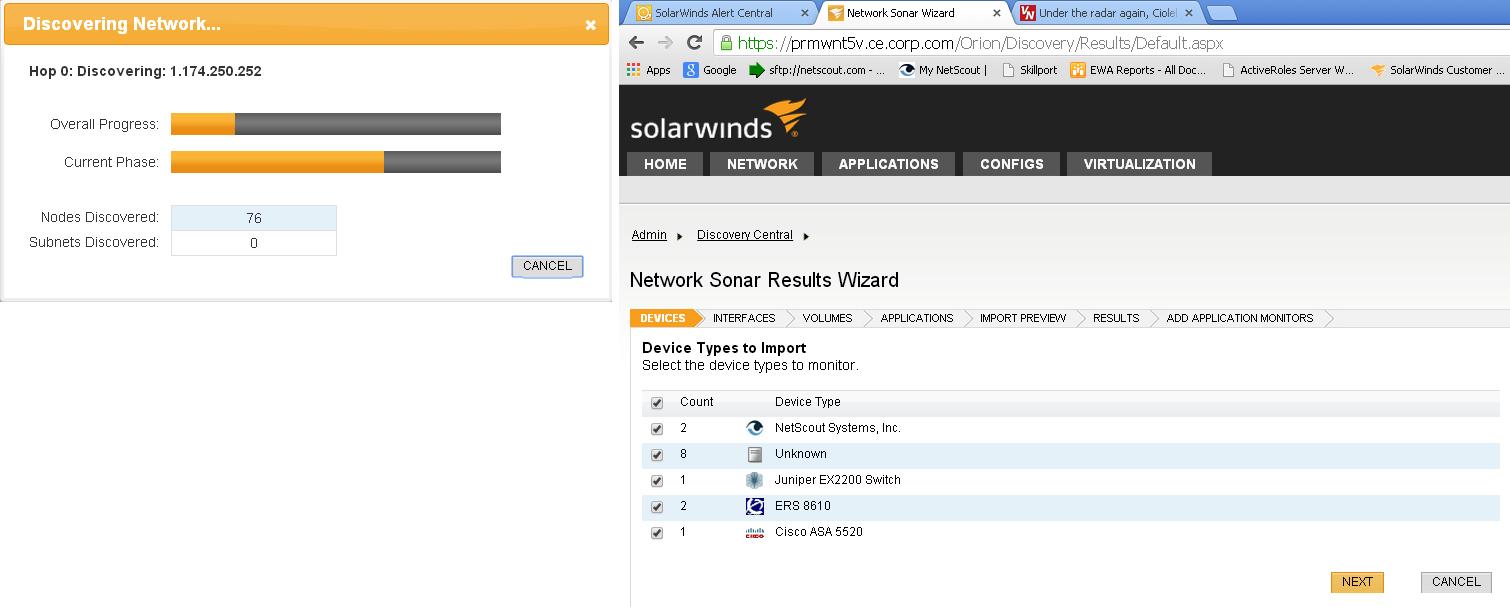The image size is (1510, 607).
Task: Focus the browser address bar URL
Action: pyautogui.click(x=980, y=43)
